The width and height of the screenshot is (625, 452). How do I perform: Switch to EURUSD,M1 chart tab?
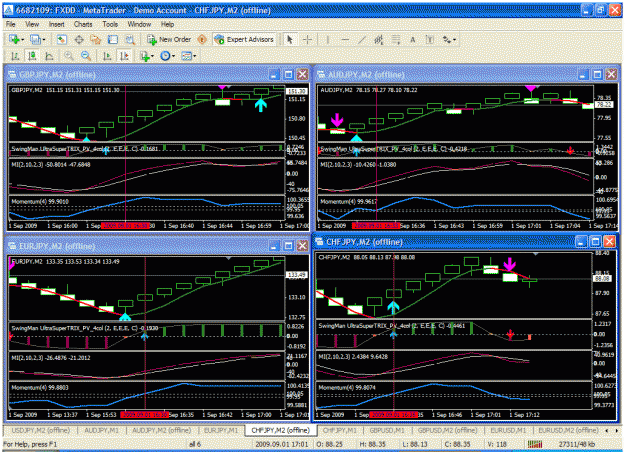pyautogui.click(x=508, y=430)
